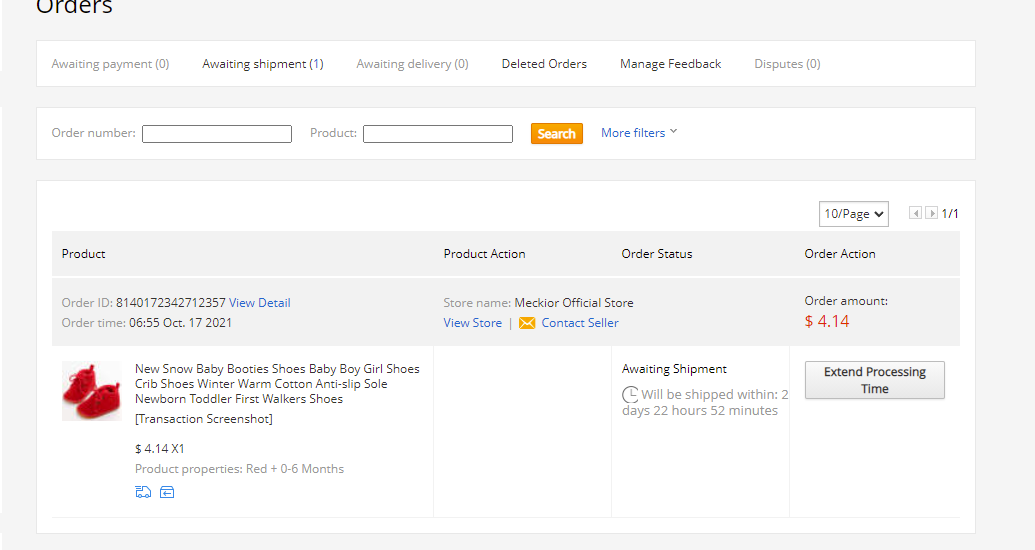1035x550 pixels.
Task: Go to next page with right arrow
Action: 931,213
